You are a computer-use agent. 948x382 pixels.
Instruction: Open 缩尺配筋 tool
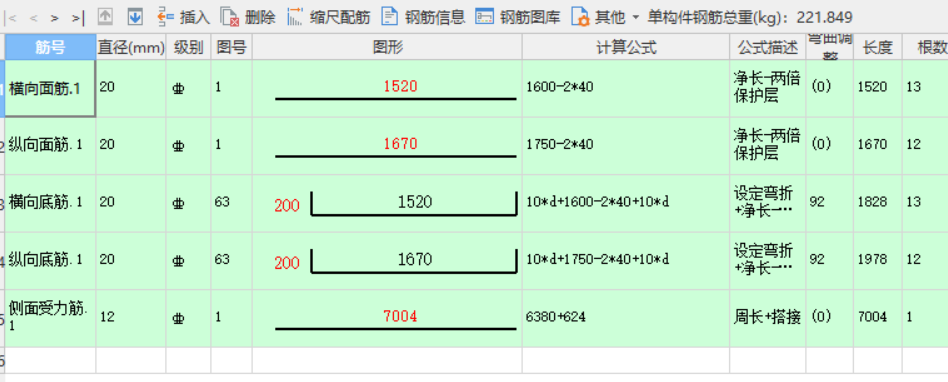(x=328, y=17)
